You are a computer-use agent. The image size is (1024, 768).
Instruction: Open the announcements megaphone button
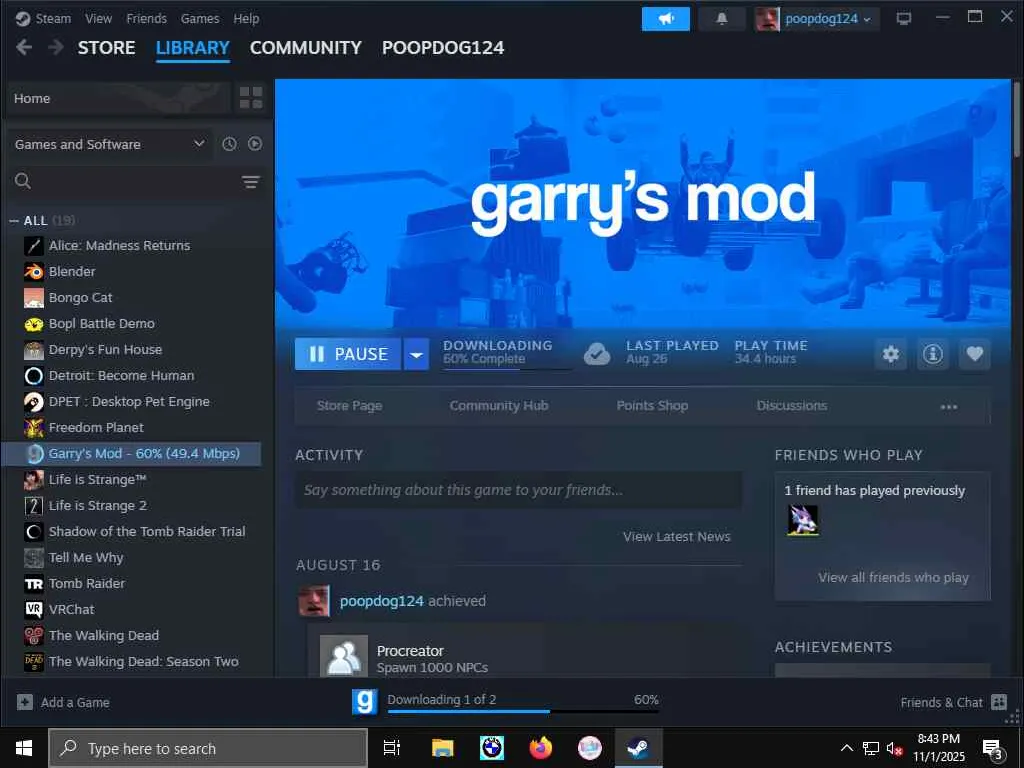coord(665,18)
